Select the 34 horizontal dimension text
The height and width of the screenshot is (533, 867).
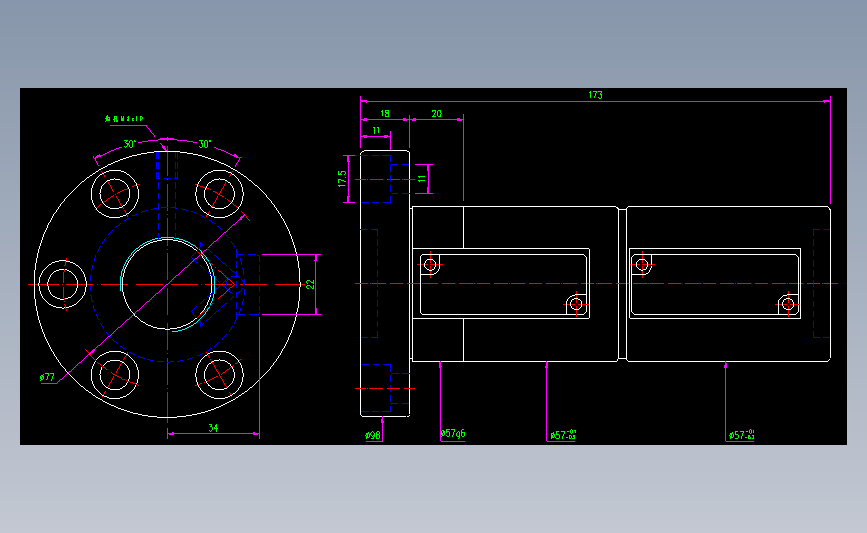pyautogui.click(x=213, y=428)
